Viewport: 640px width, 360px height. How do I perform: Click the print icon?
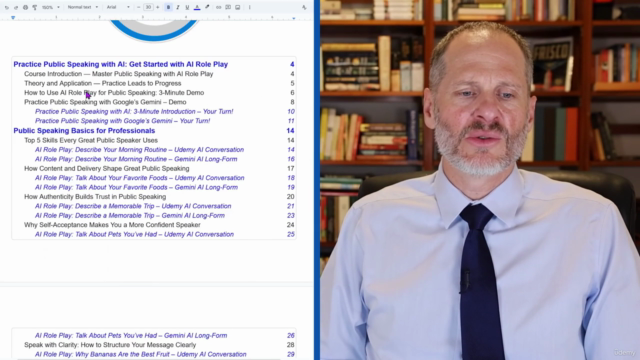(25, 7)
